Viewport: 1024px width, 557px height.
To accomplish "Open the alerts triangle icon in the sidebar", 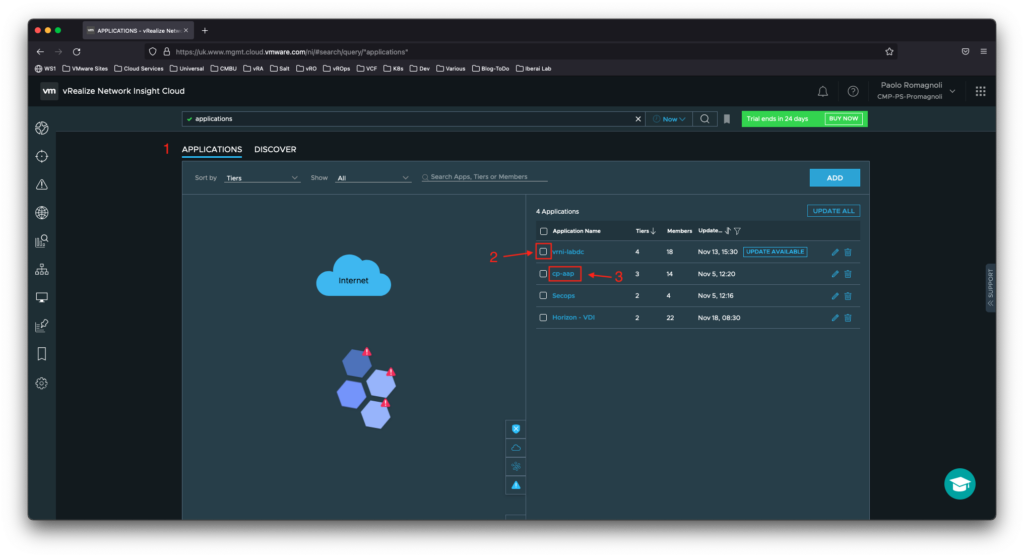I will [42, 185].
